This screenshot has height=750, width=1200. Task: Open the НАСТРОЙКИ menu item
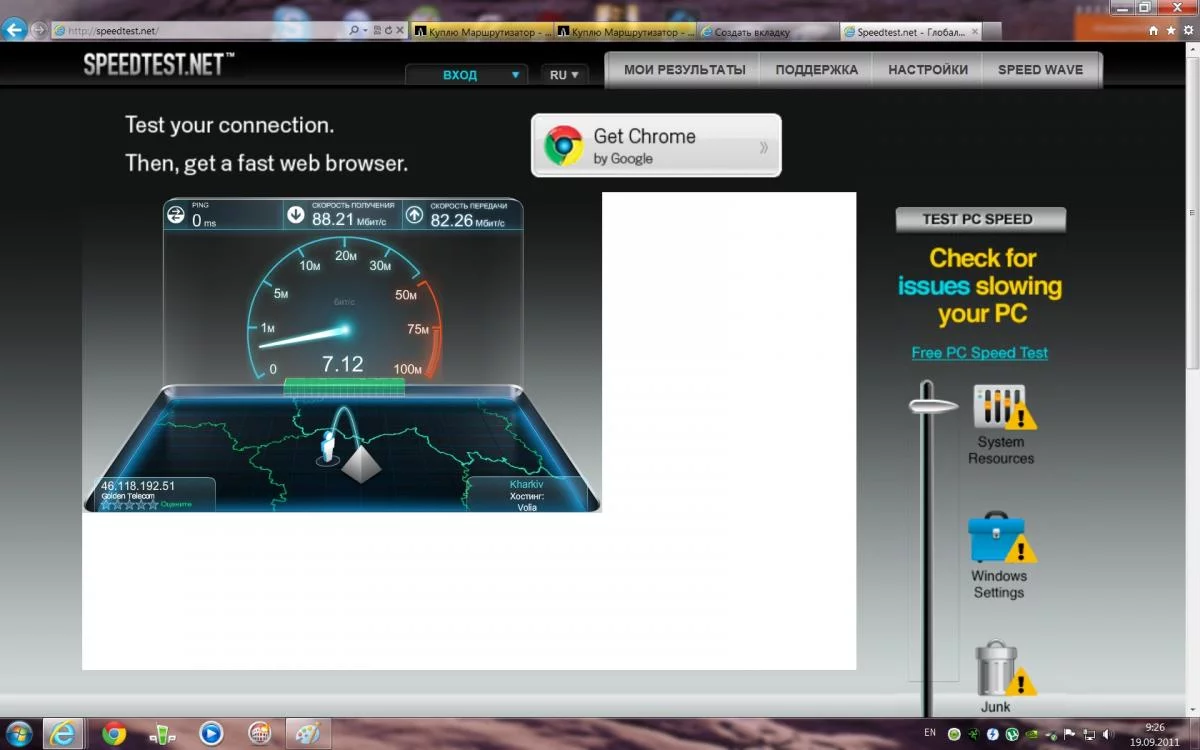pyautogui.click(x=928, y=70)
